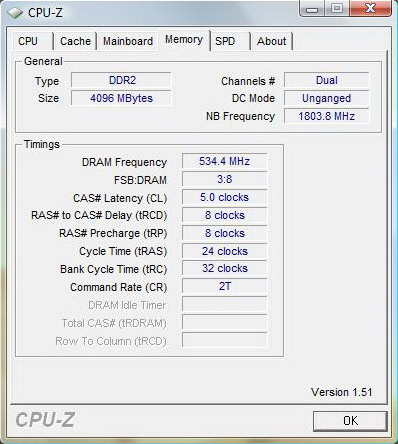398x444 pixels.
Task: Click CAS# Latency value 5.0 clocks
Action: (225, 197)
